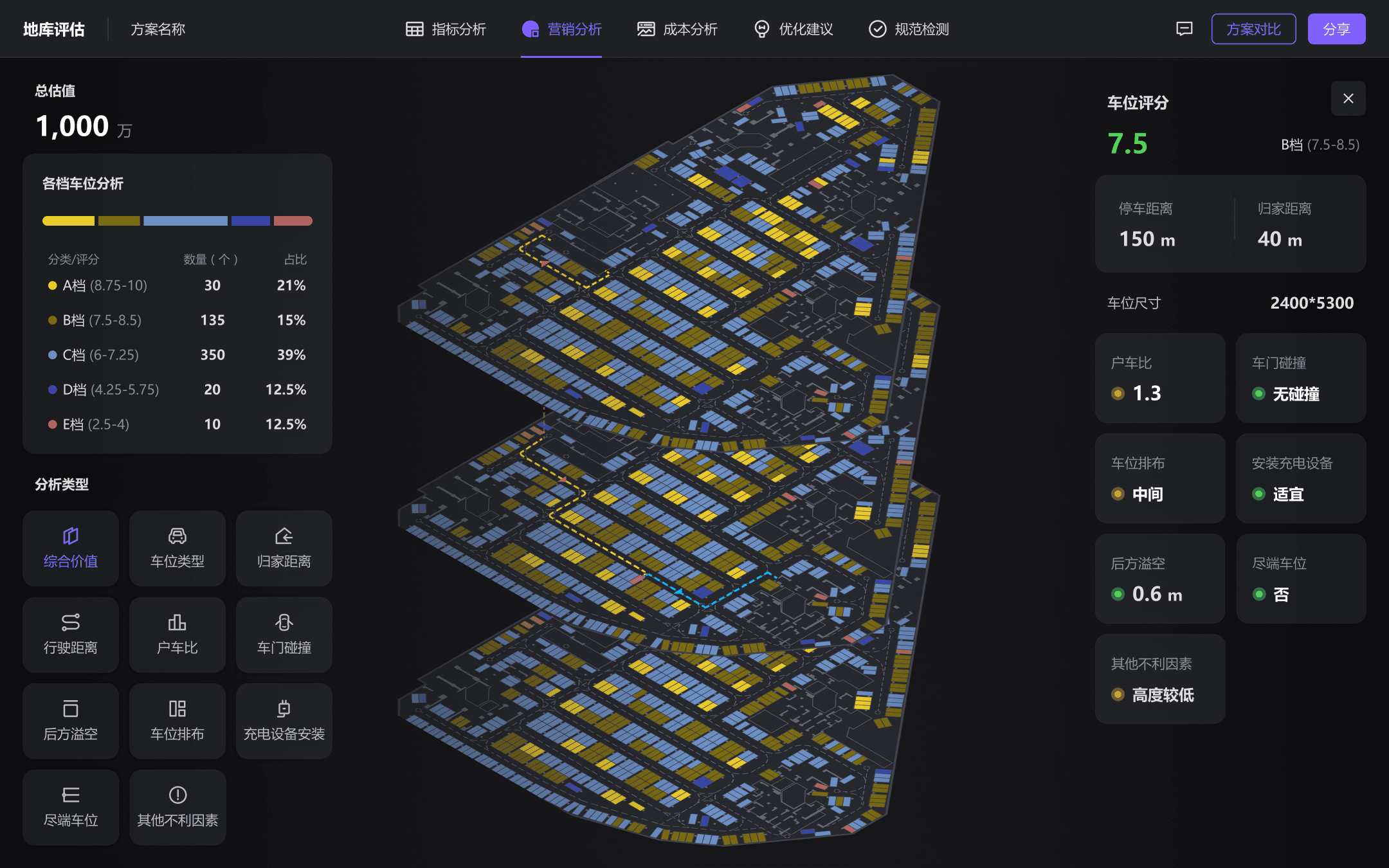
Task: Click the 方案对比 button
Action: pyautogui.click(x=1253, y=29)
